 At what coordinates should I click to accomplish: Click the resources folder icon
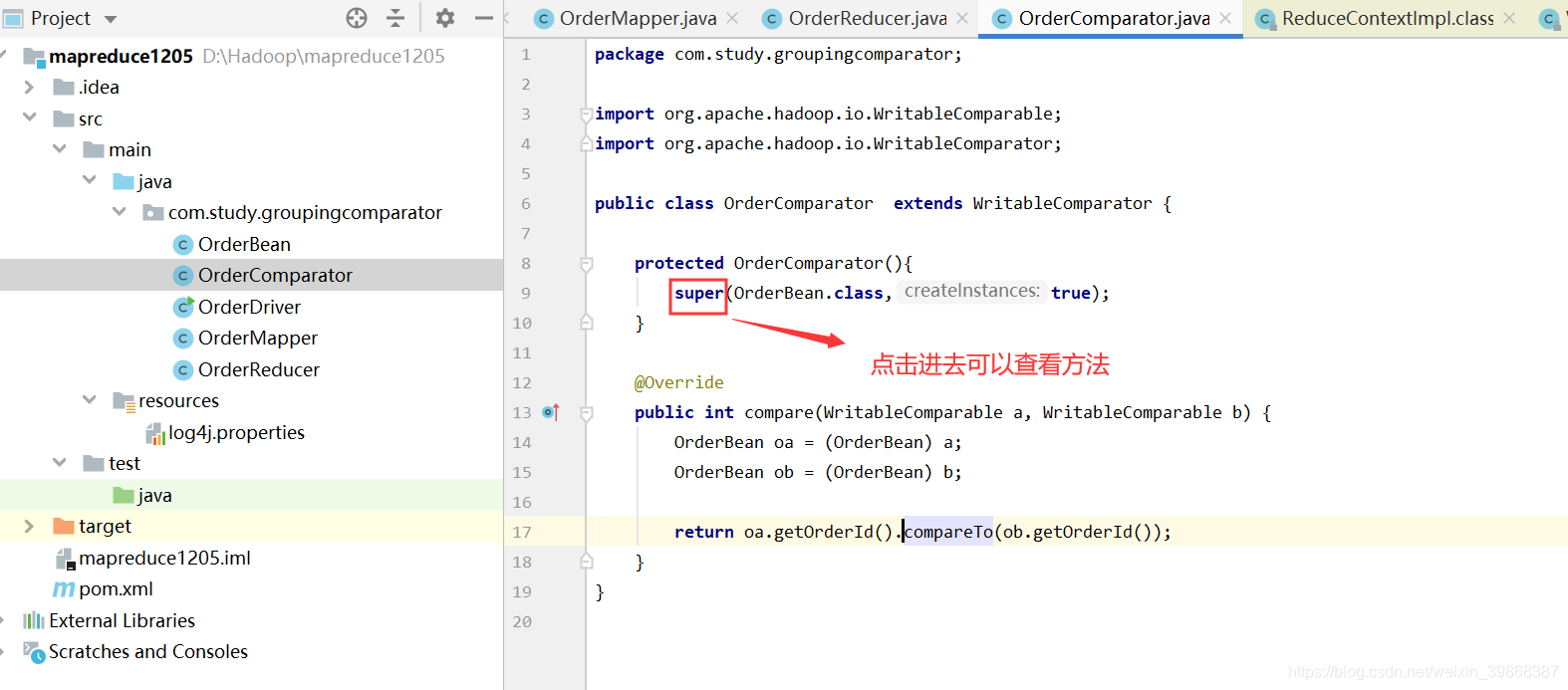tap(124, 401)
